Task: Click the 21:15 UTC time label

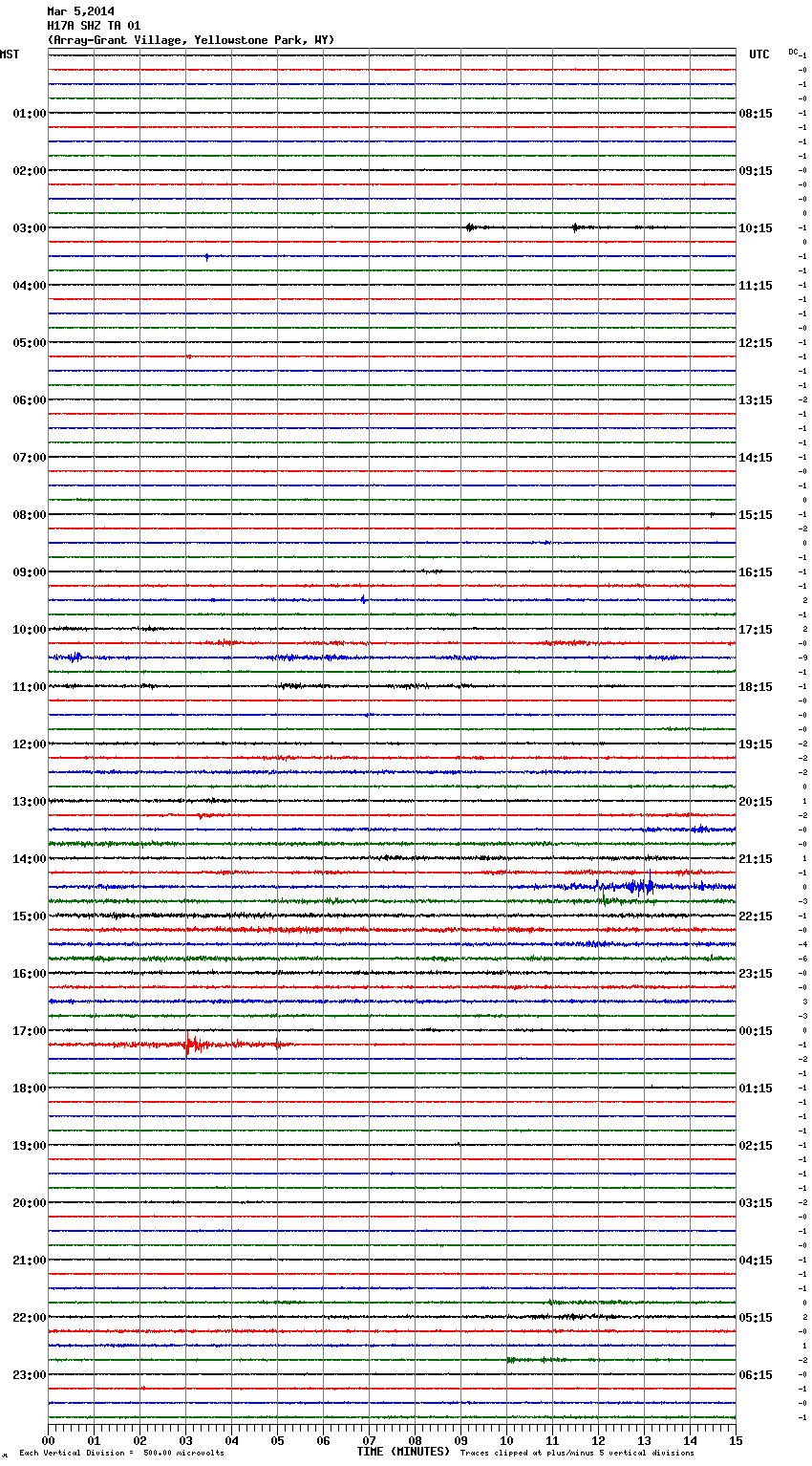Action: (756, 859)
